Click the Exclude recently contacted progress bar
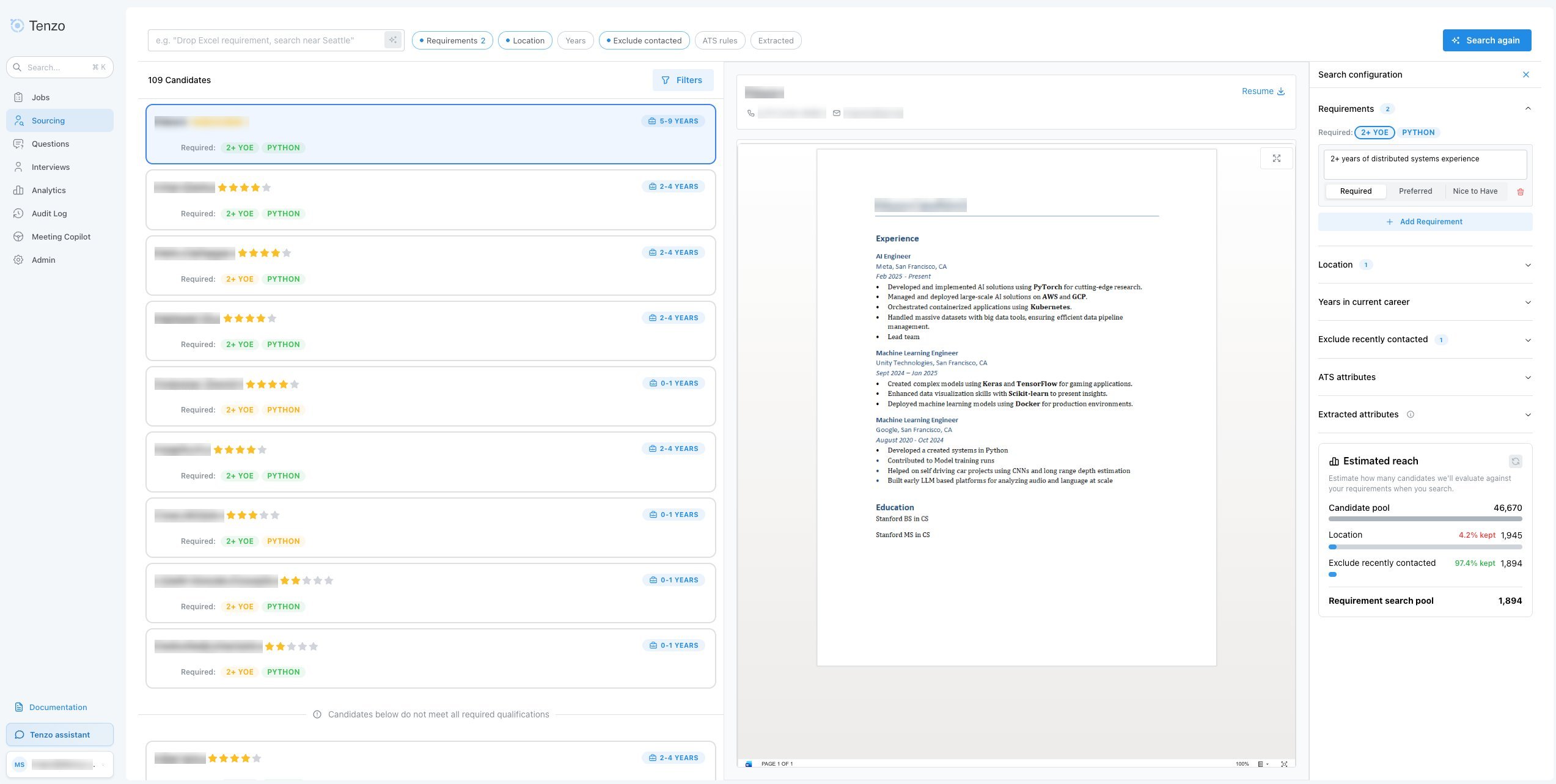1556x784 pixels. [x=1332, y=574]
